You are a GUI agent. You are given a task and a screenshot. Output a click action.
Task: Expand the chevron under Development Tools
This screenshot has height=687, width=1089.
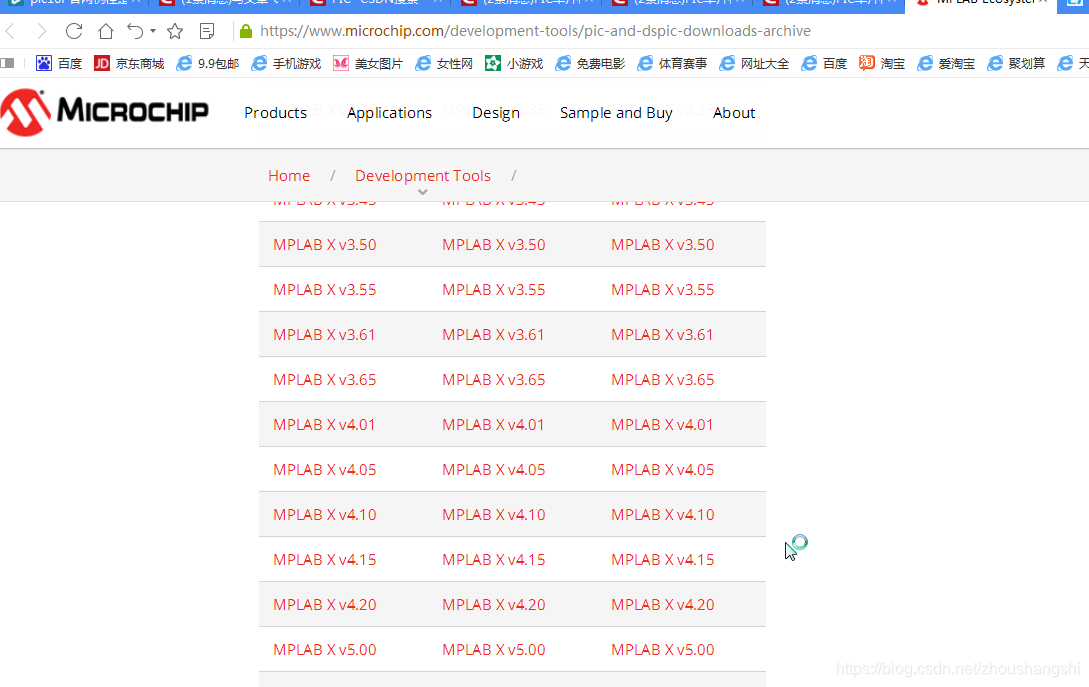coord(422,192)
